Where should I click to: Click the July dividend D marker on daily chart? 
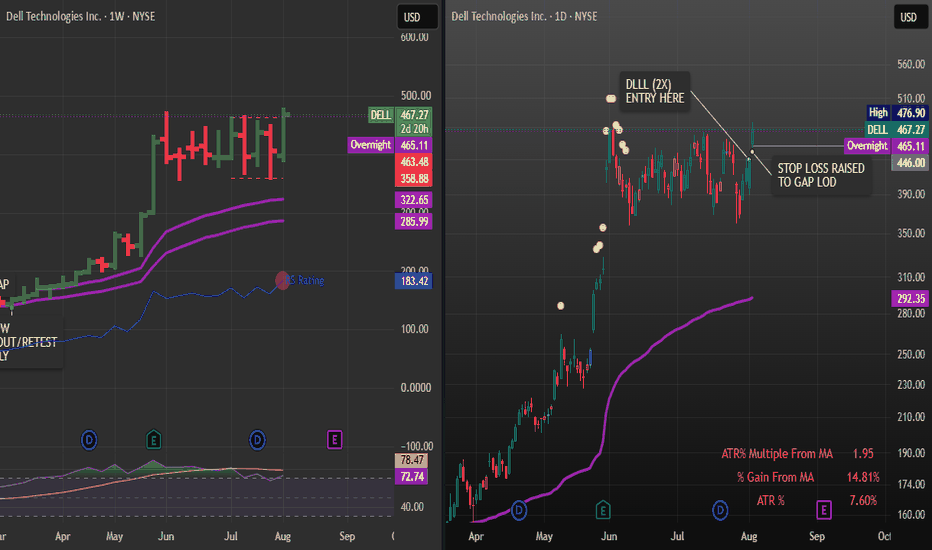click(x=720, y=510)
